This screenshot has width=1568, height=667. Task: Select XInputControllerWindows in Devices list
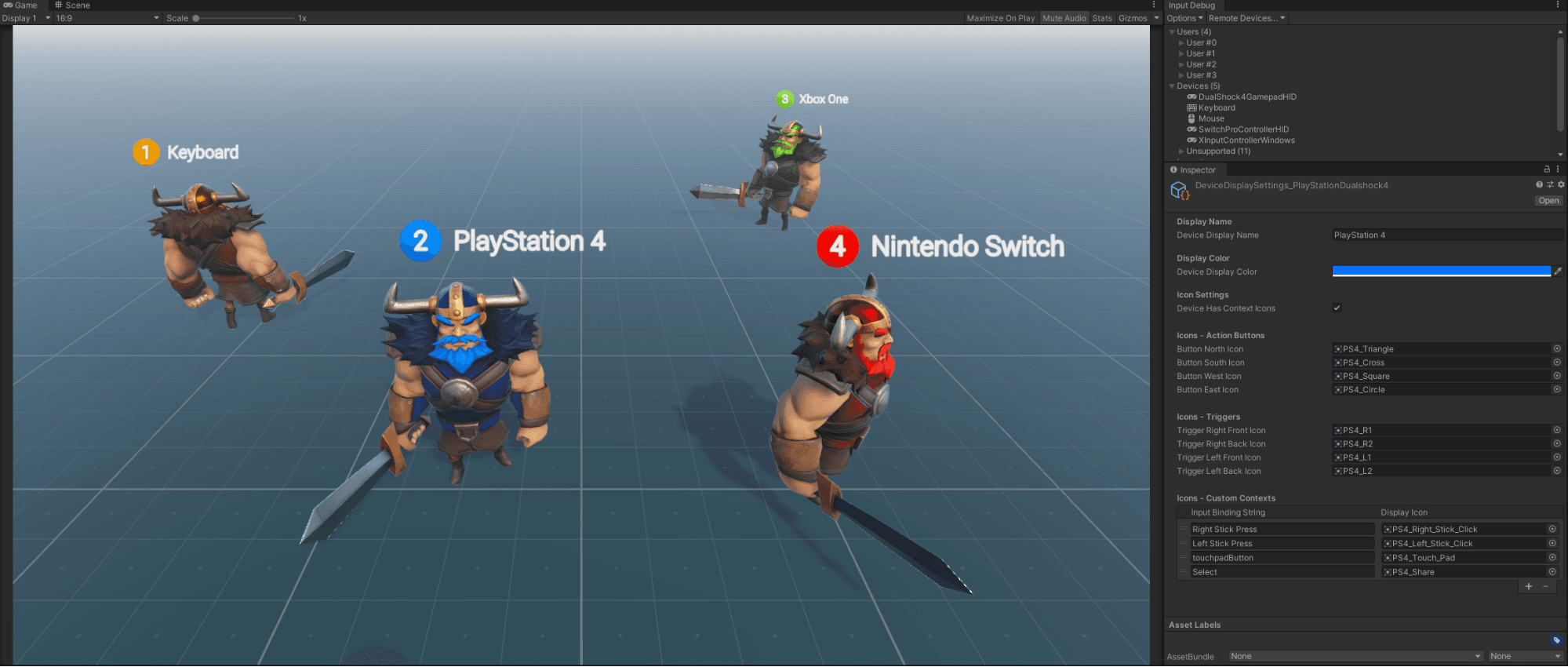point(1246,140)
